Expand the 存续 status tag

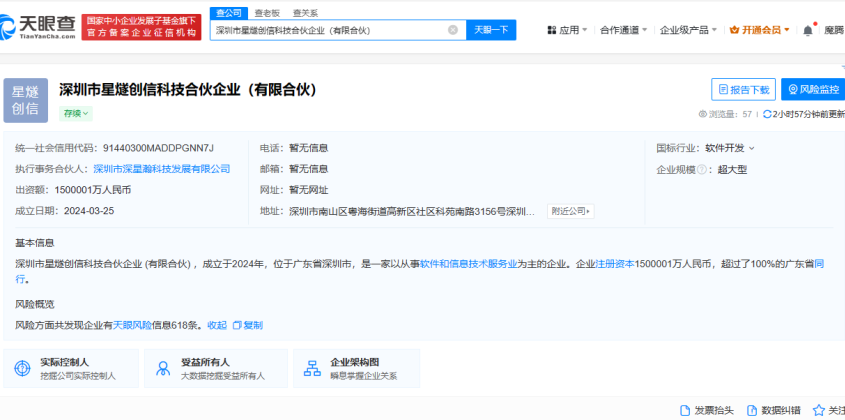tap(76, 113)
